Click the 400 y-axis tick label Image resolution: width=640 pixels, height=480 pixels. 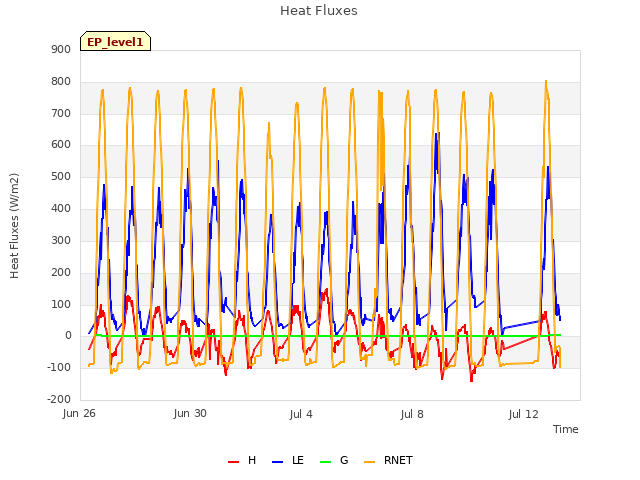(x=61, y=209)
